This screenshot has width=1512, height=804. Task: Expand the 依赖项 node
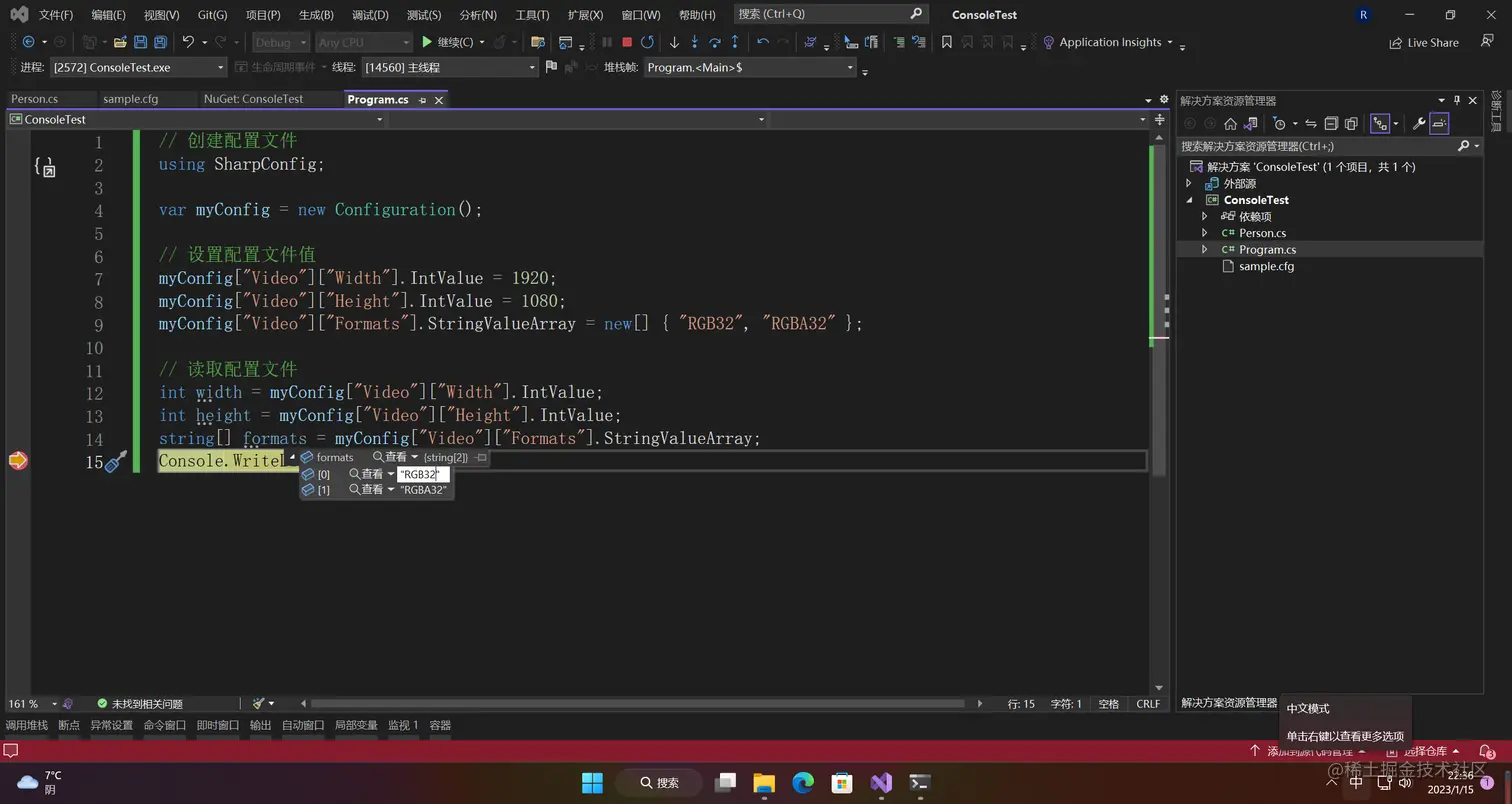[1205, 216]
